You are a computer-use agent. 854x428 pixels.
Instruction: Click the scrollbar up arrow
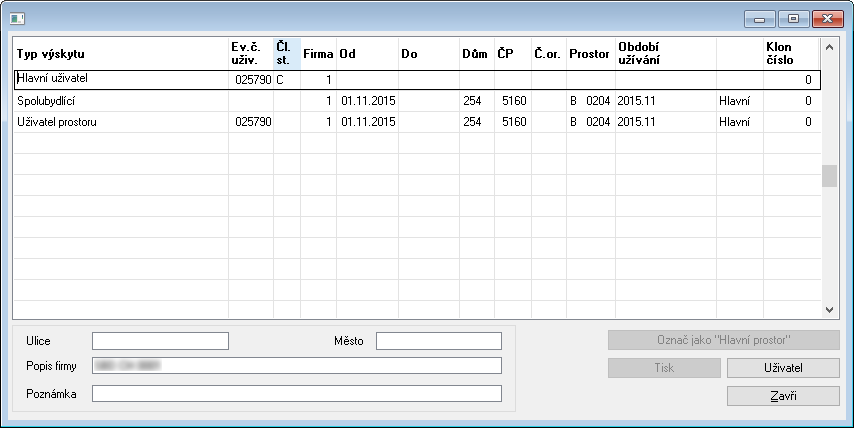tap(829, 47)
